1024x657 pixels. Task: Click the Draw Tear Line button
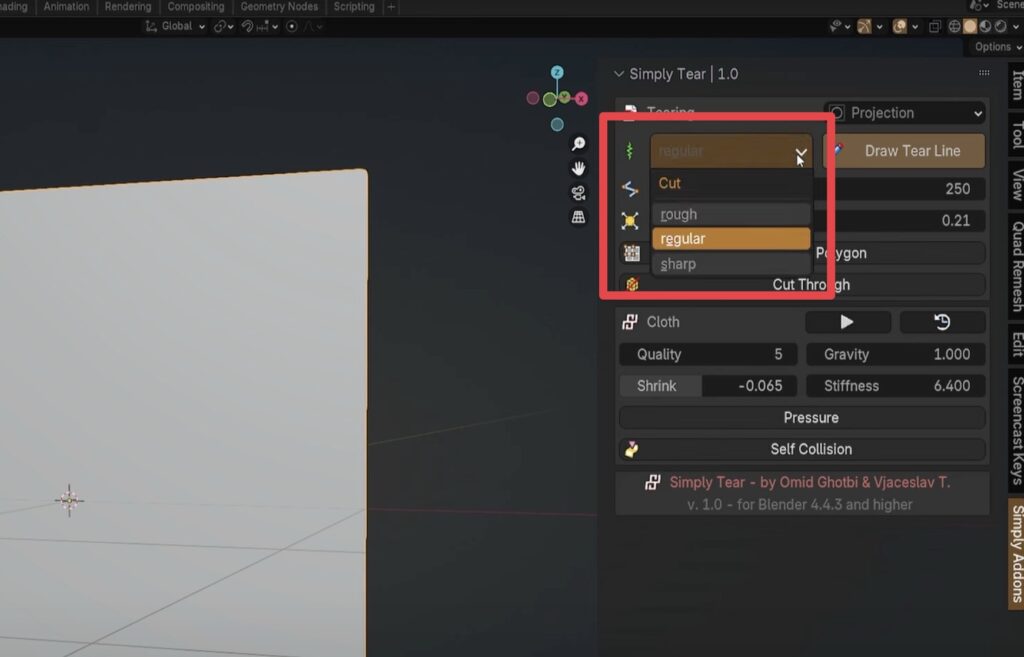[x=904, y=151]
